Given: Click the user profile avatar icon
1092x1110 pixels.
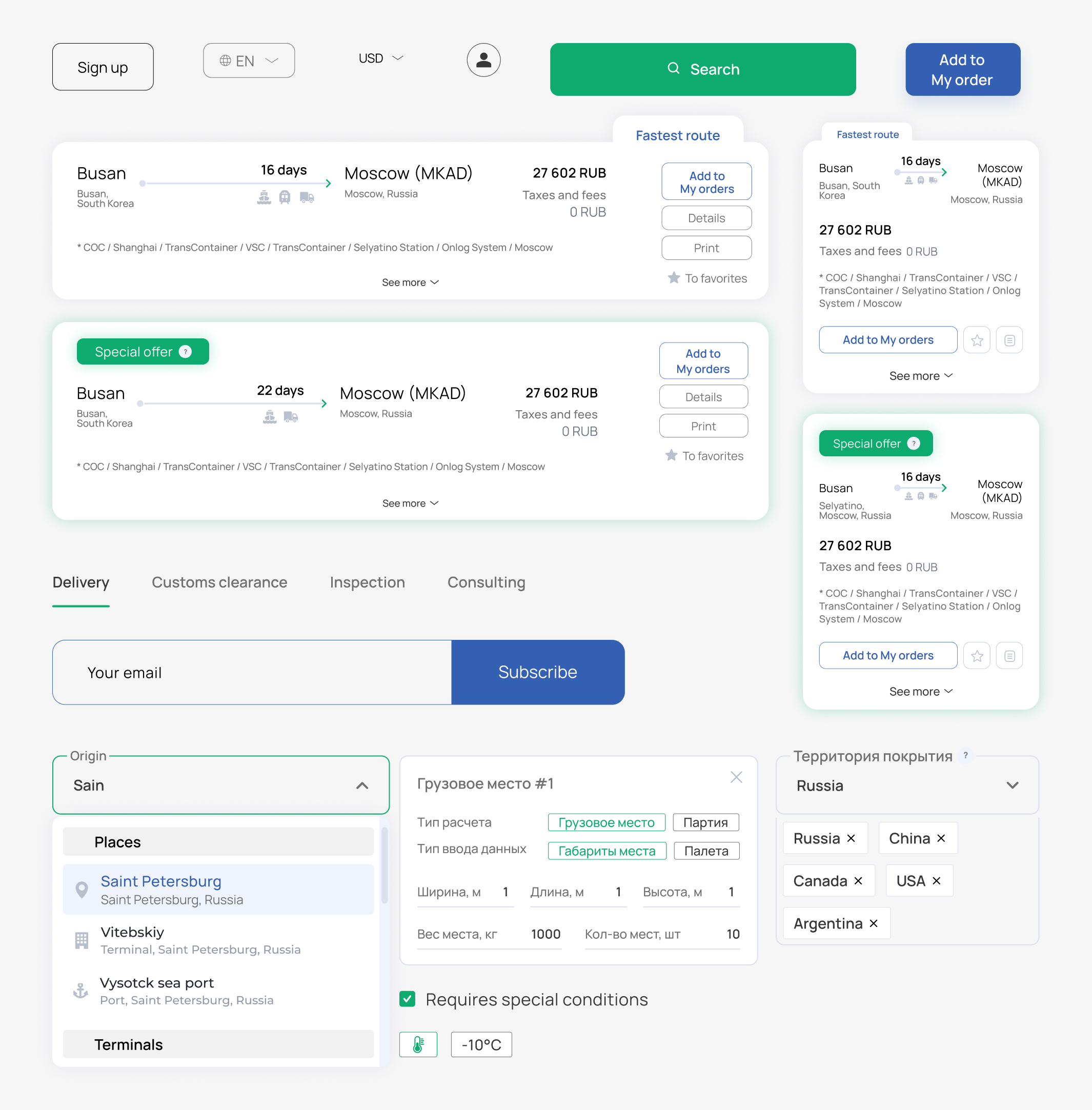Looking at the screenshot, I should click(x=483, y=60).
